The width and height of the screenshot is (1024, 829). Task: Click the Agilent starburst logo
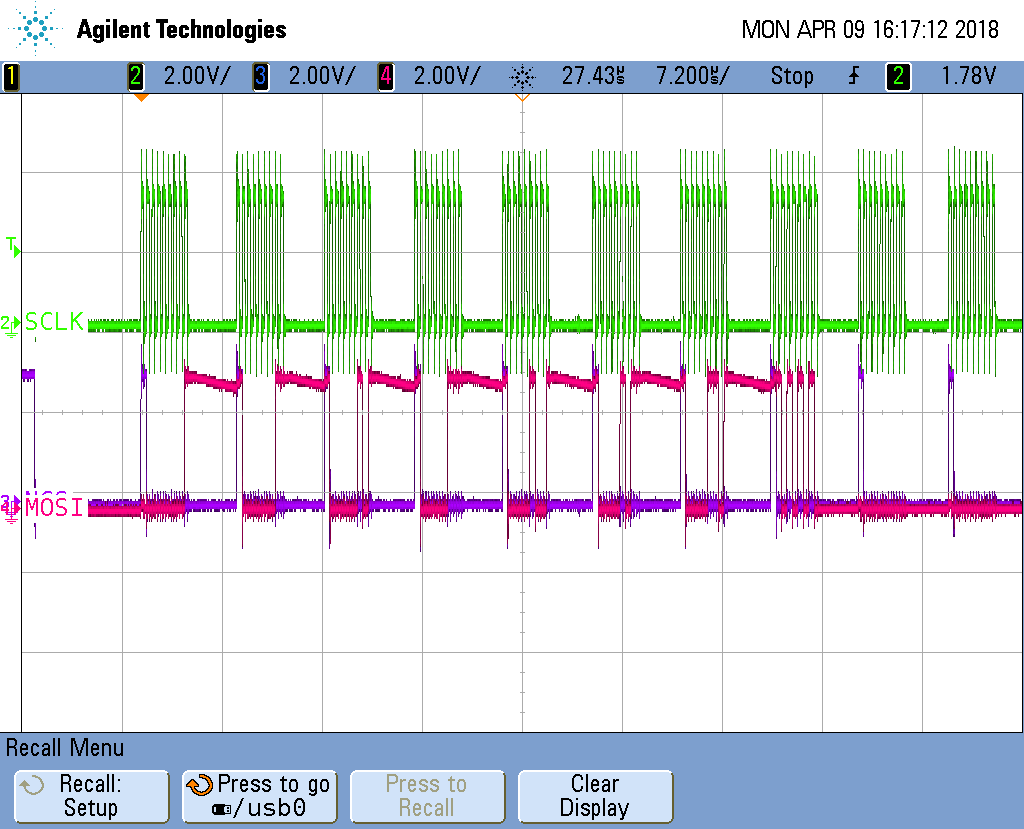pyautogui.click(x=35, y=28)
